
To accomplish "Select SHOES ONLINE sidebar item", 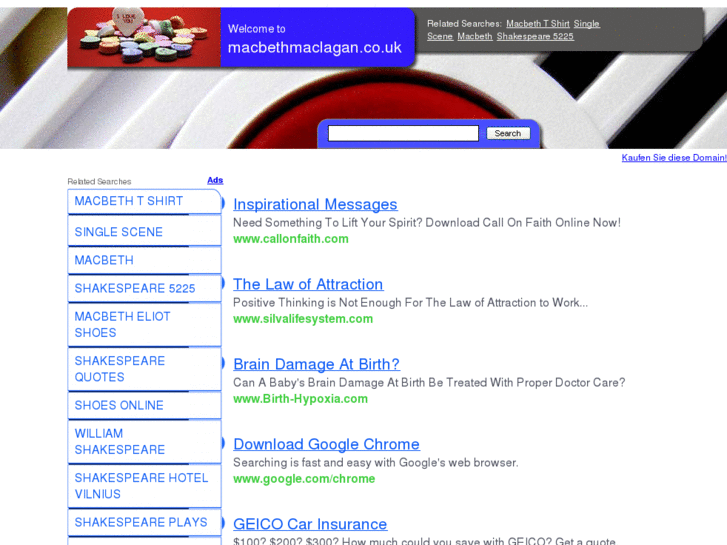I will click(x=144, y=405).
